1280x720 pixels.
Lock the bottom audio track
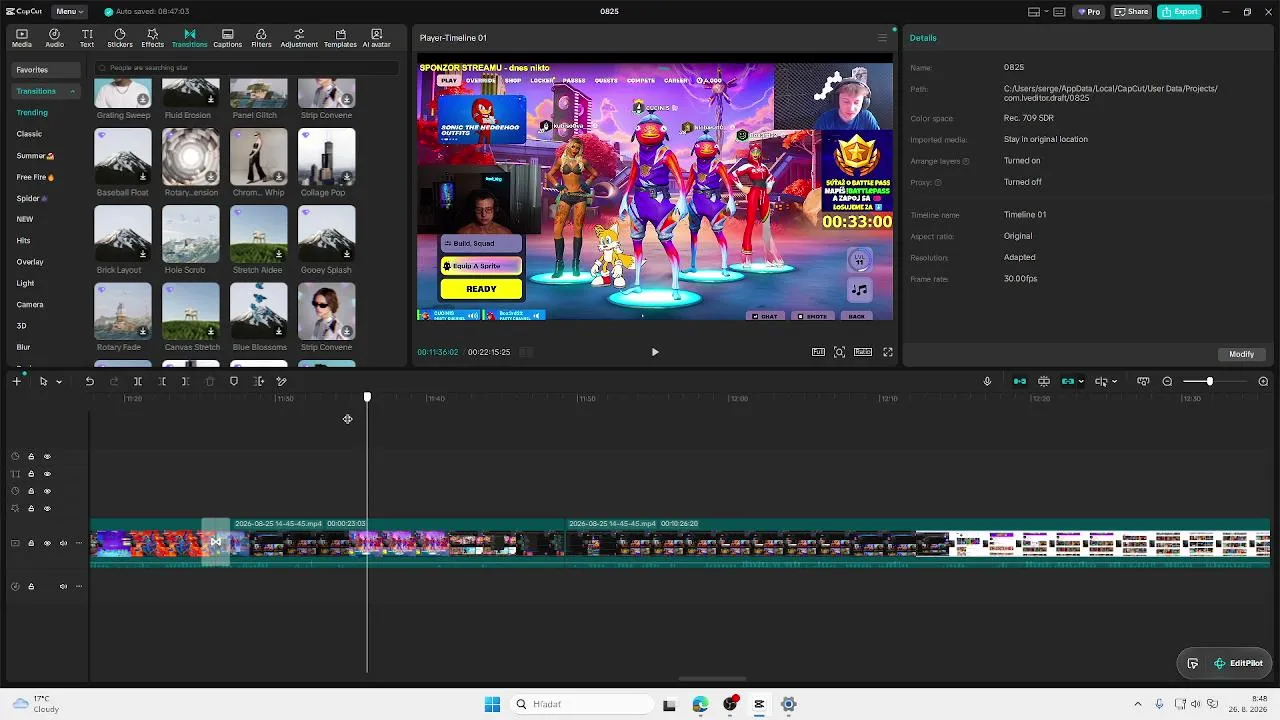tap(31, 586)
